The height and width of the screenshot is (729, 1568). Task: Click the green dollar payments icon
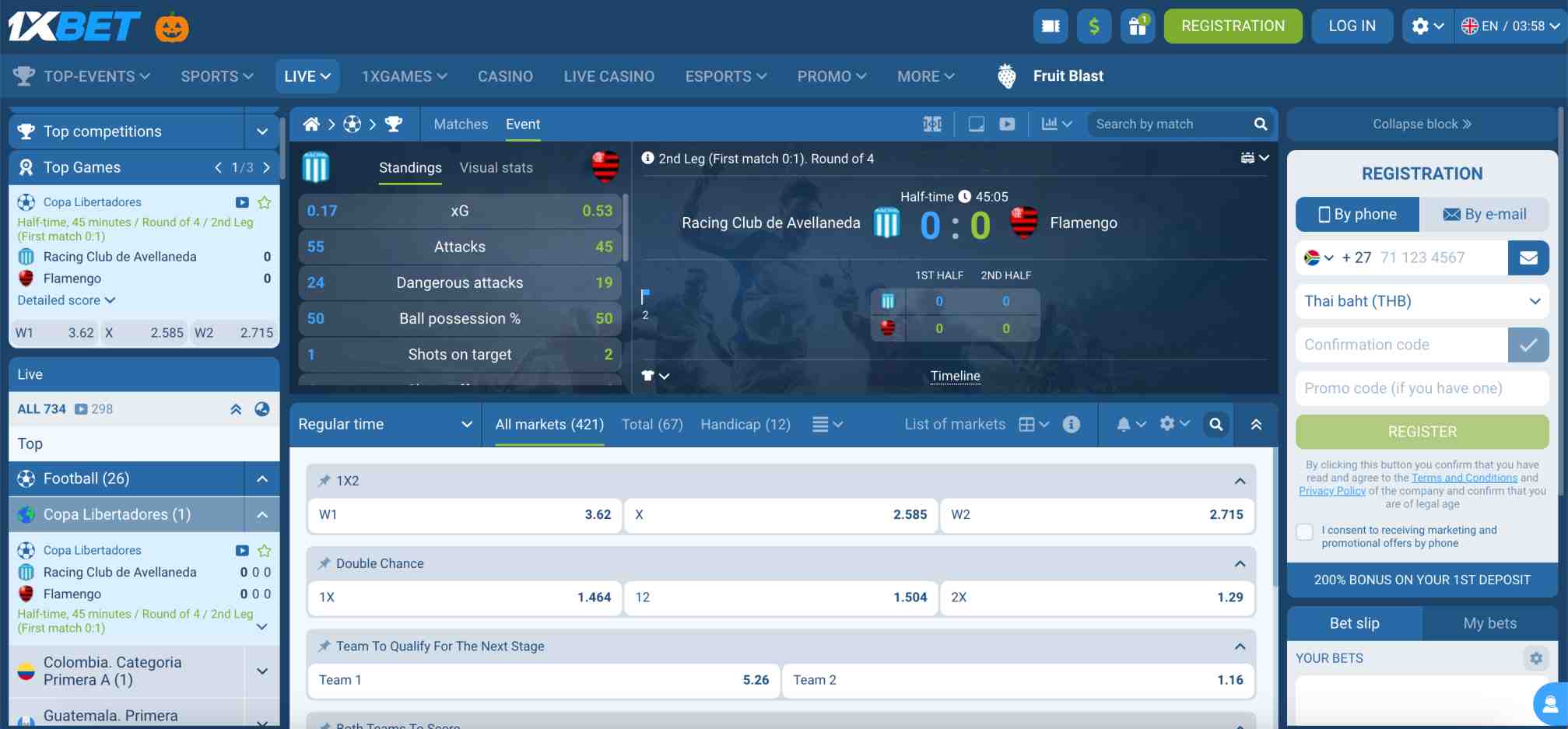[1093, 26]
